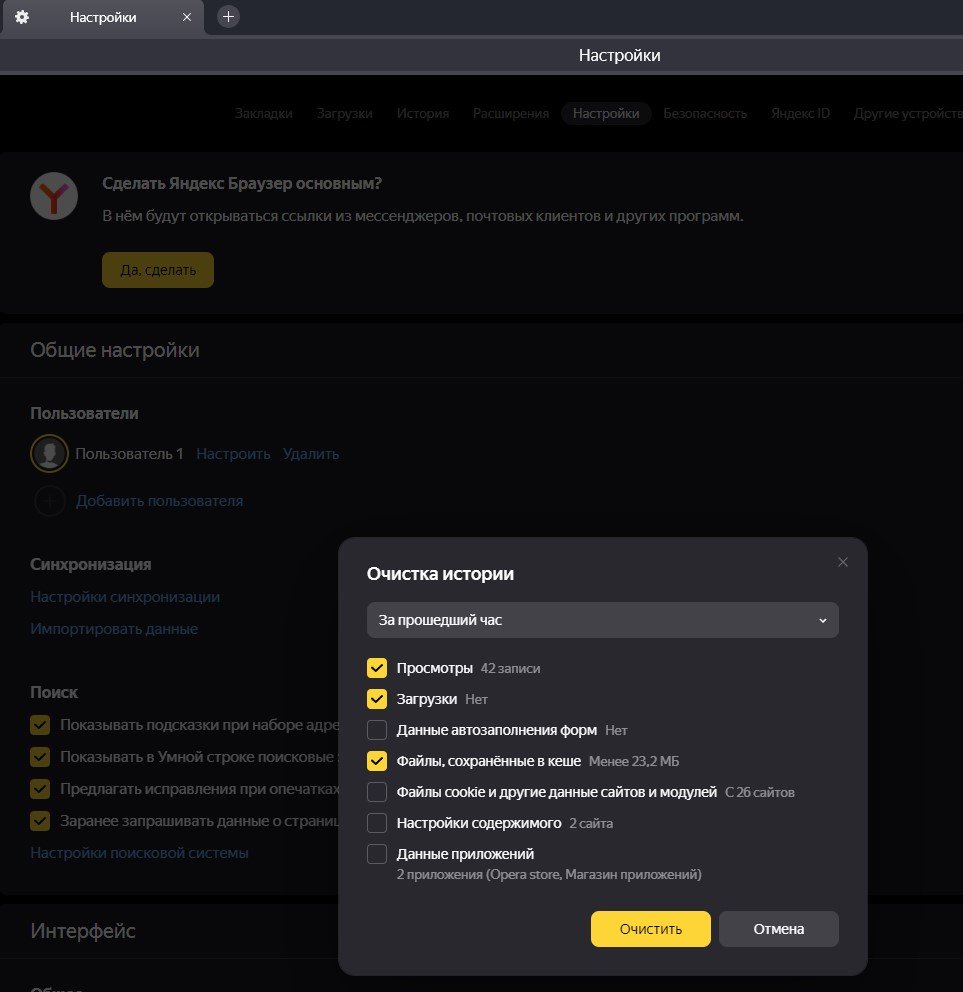Click the Импортировать данные link
Viewport: 963px width, 992px height.
(114, 629)
